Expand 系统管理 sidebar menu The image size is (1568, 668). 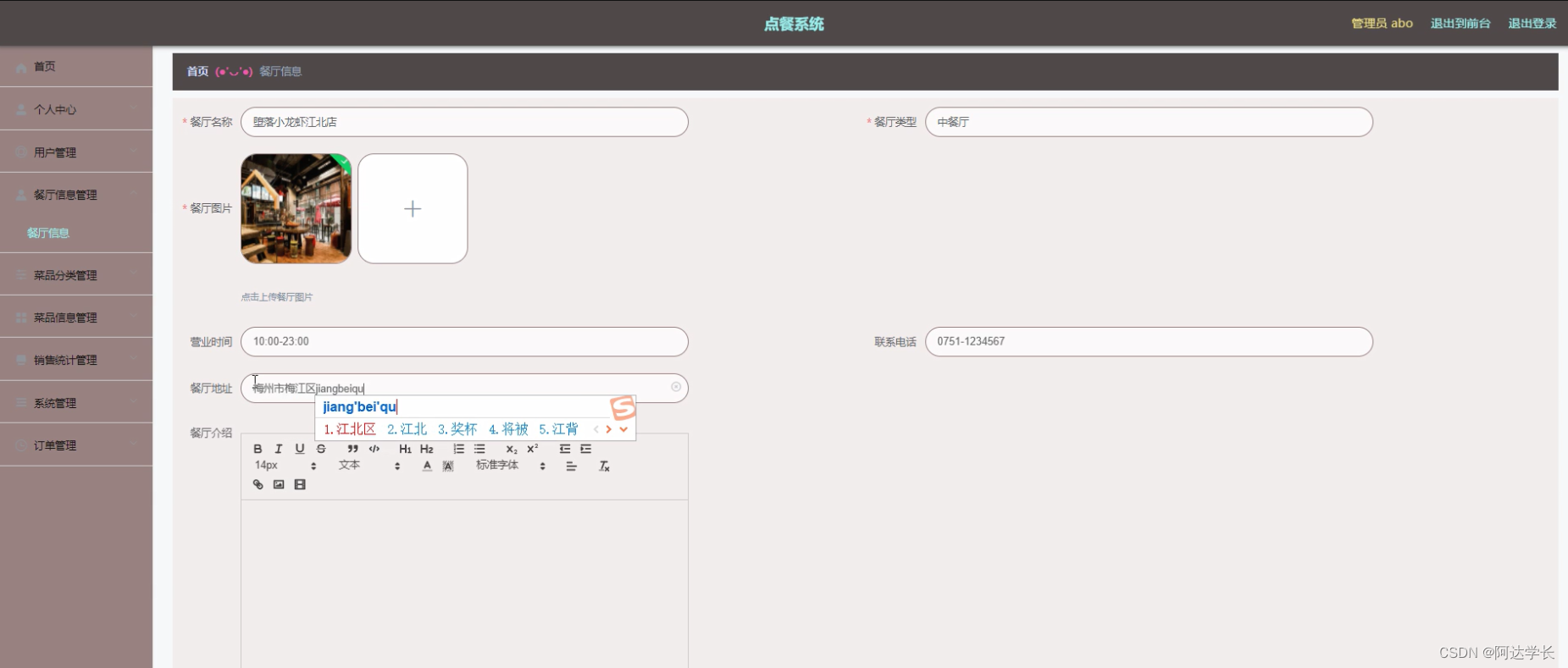[76, 403]
